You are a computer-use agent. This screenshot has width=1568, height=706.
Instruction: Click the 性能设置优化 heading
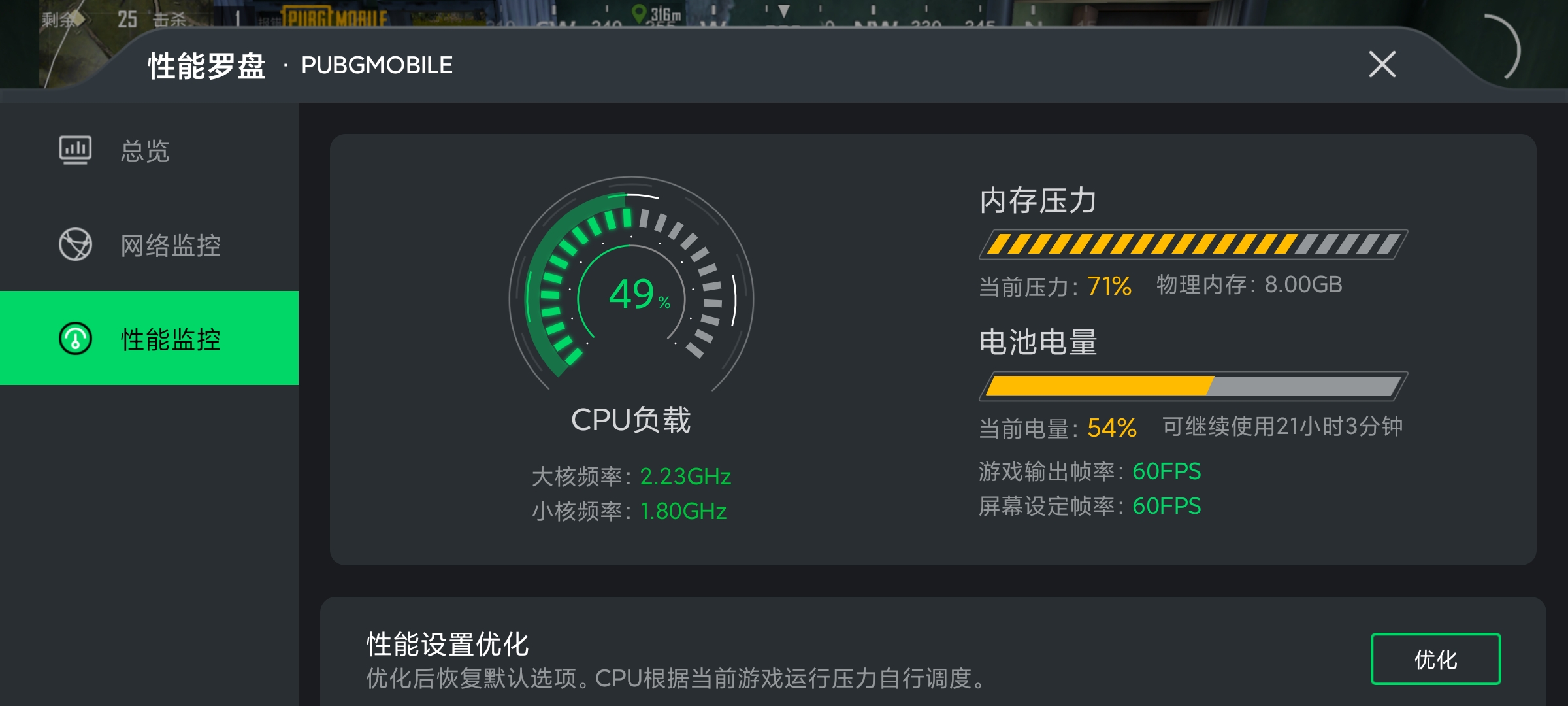tap(448, 645)
